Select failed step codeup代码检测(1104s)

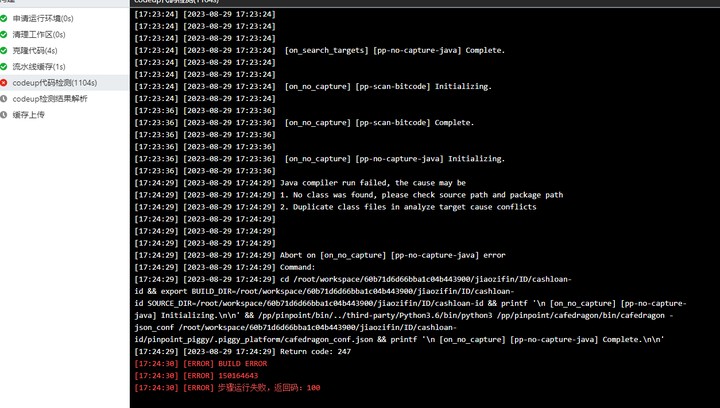point(64,83)
